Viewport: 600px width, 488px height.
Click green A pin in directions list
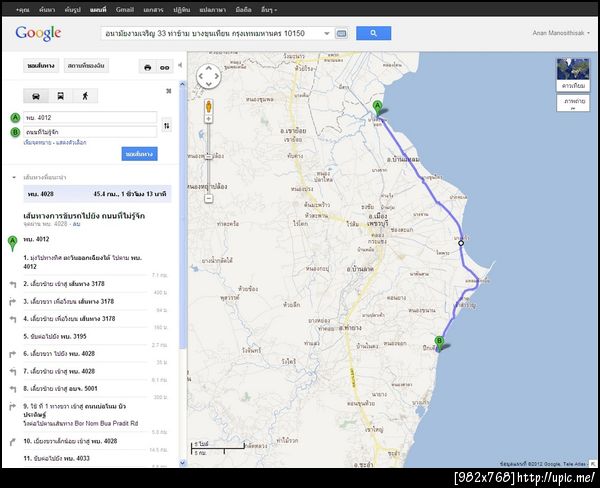13,243
